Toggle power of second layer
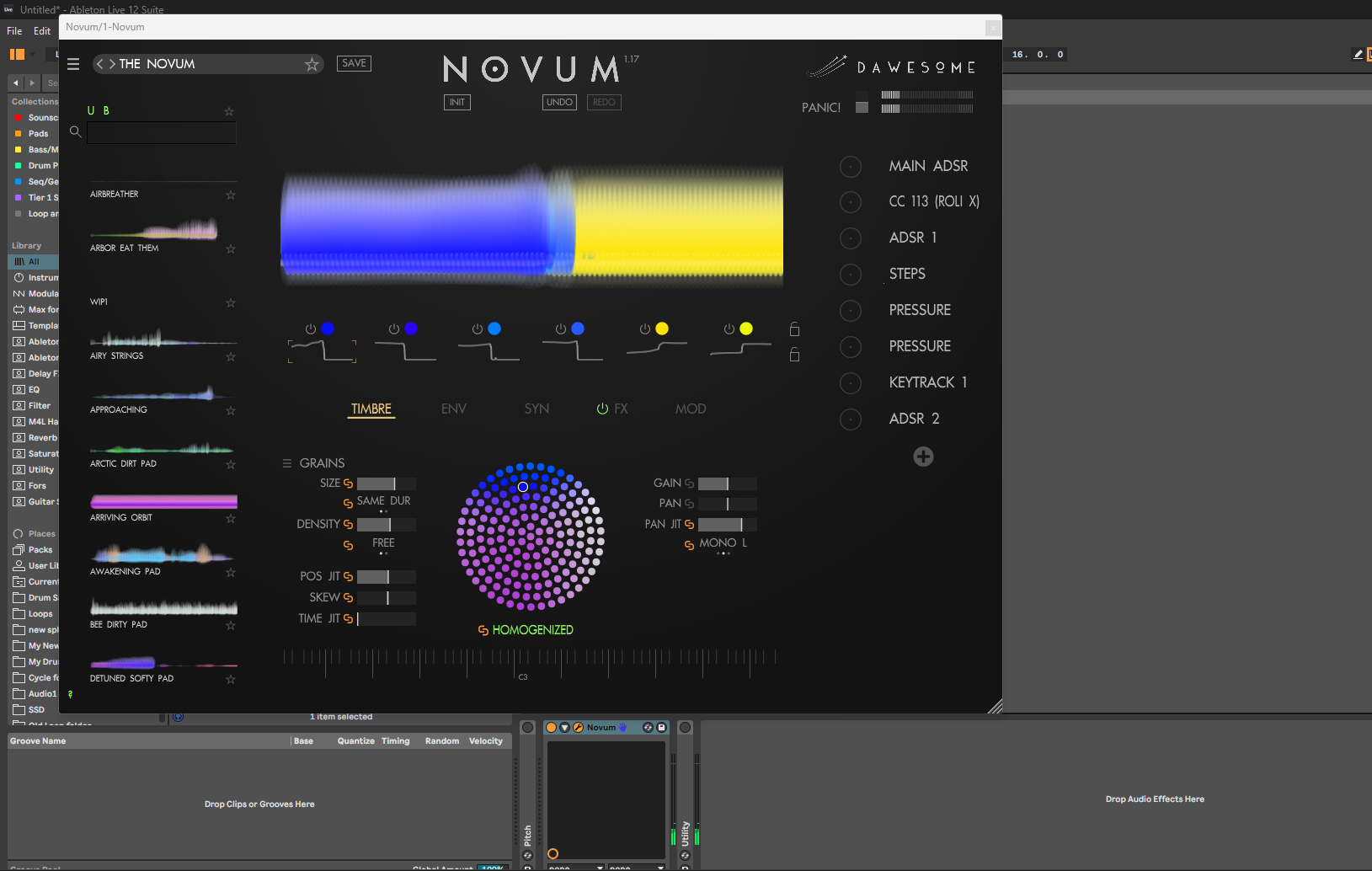The height and width of the screenshot is (871, 1372). (x=393, y=329)
